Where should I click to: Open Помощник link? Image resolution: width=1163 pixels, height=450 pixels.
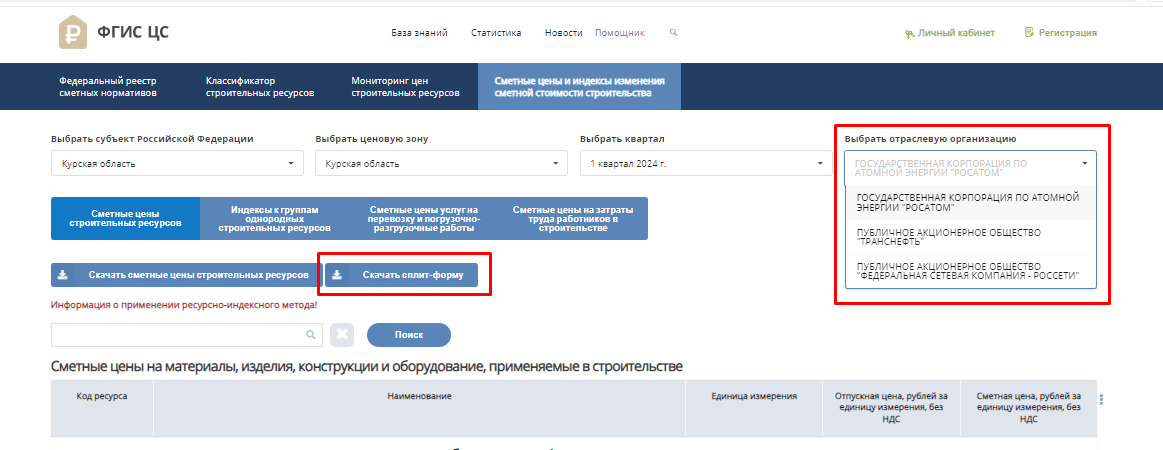tap(620, 33)
